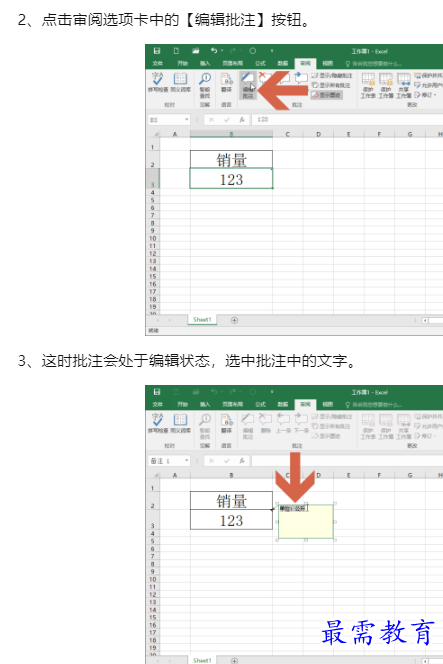This screenshot has width=443, height=664.
Task: Toggle 显示所有批注 in step 2 Excel
Action: point(331,85)
